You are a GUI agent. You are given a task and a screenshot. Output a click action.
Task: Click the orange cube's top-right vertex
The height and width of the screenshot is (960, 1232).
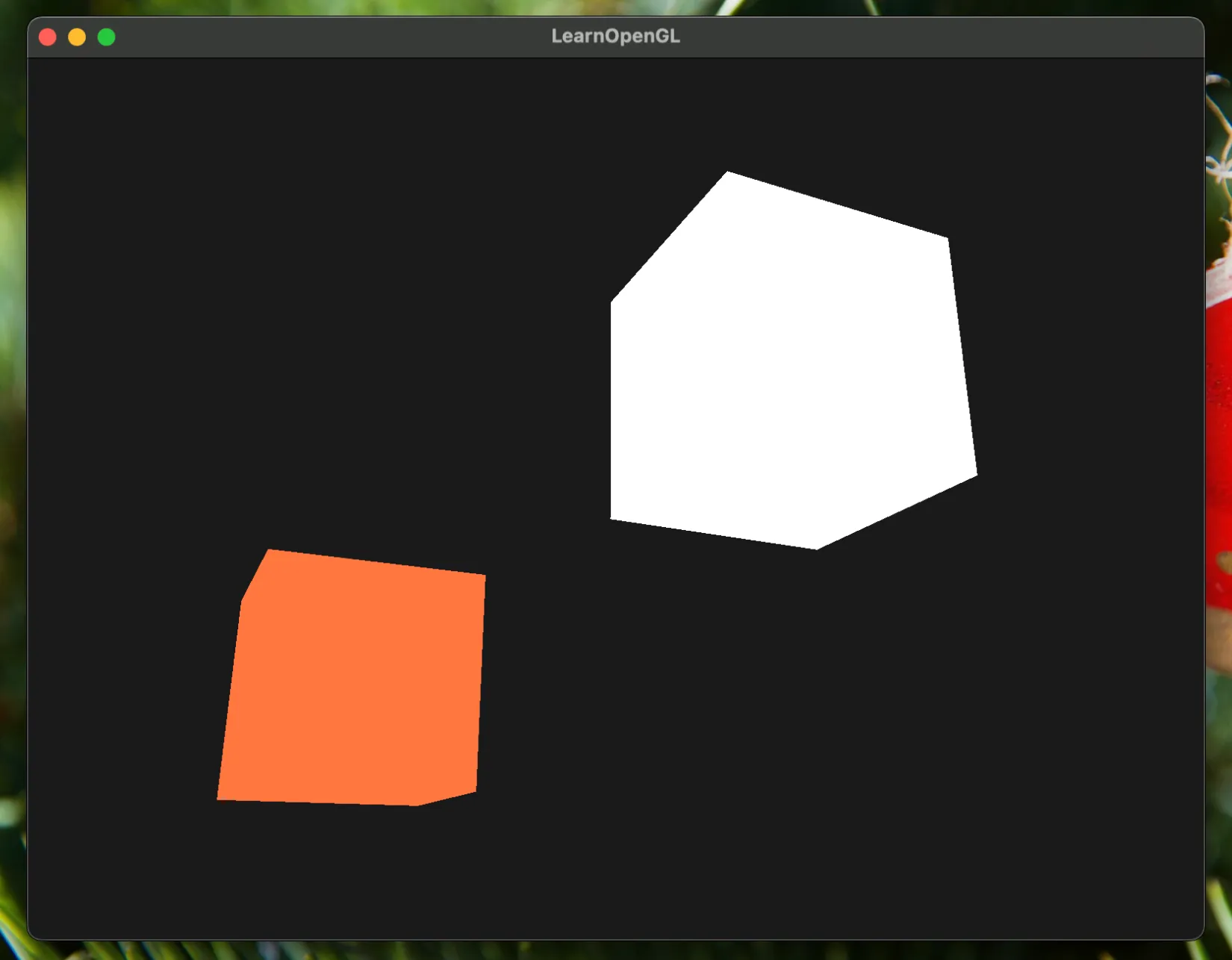[x=484, y=576]
